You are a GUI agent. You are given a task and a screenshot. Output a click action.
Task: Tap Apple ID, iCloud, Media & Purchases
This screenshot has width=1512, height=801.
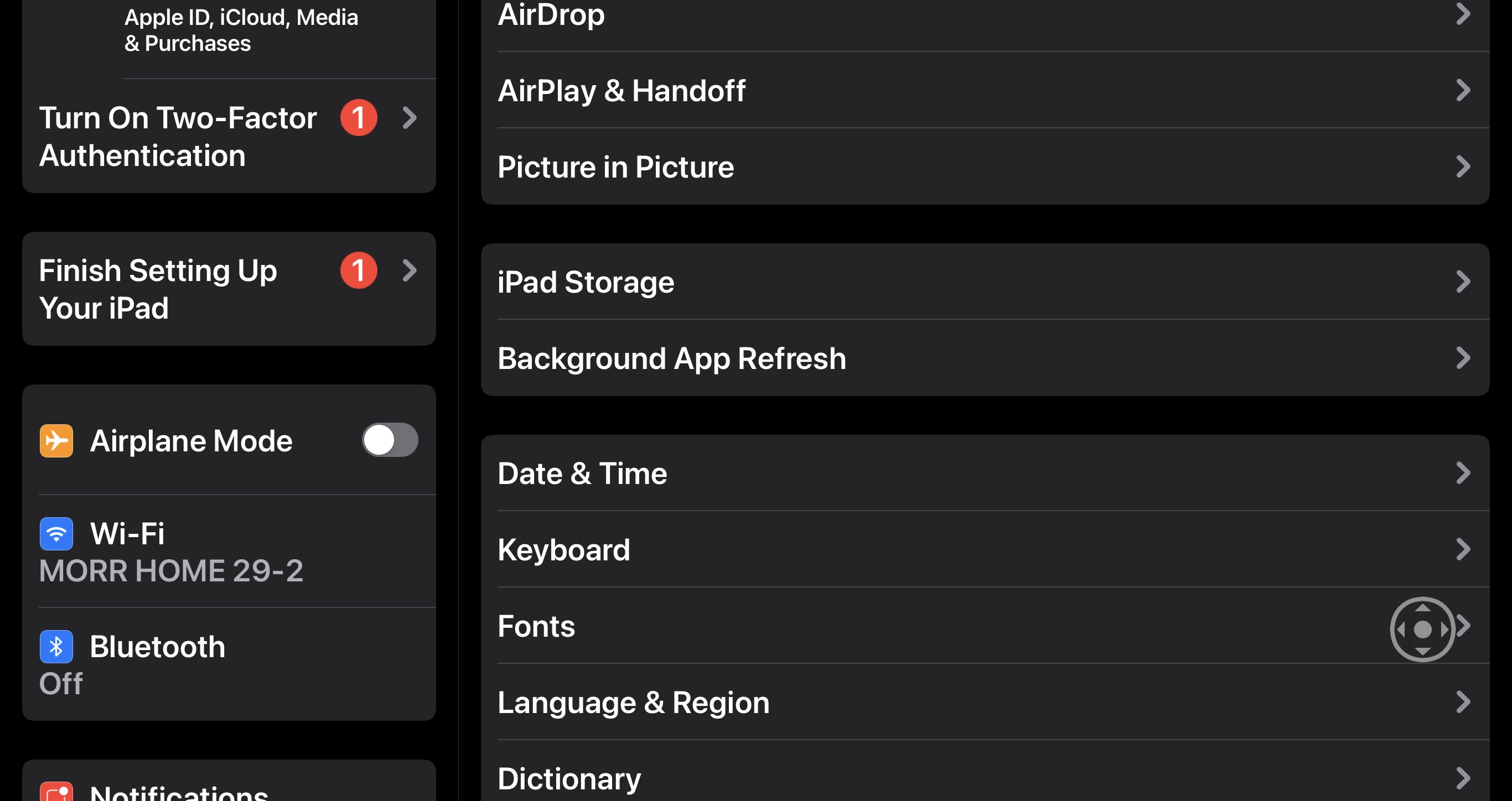click(241, 30)
